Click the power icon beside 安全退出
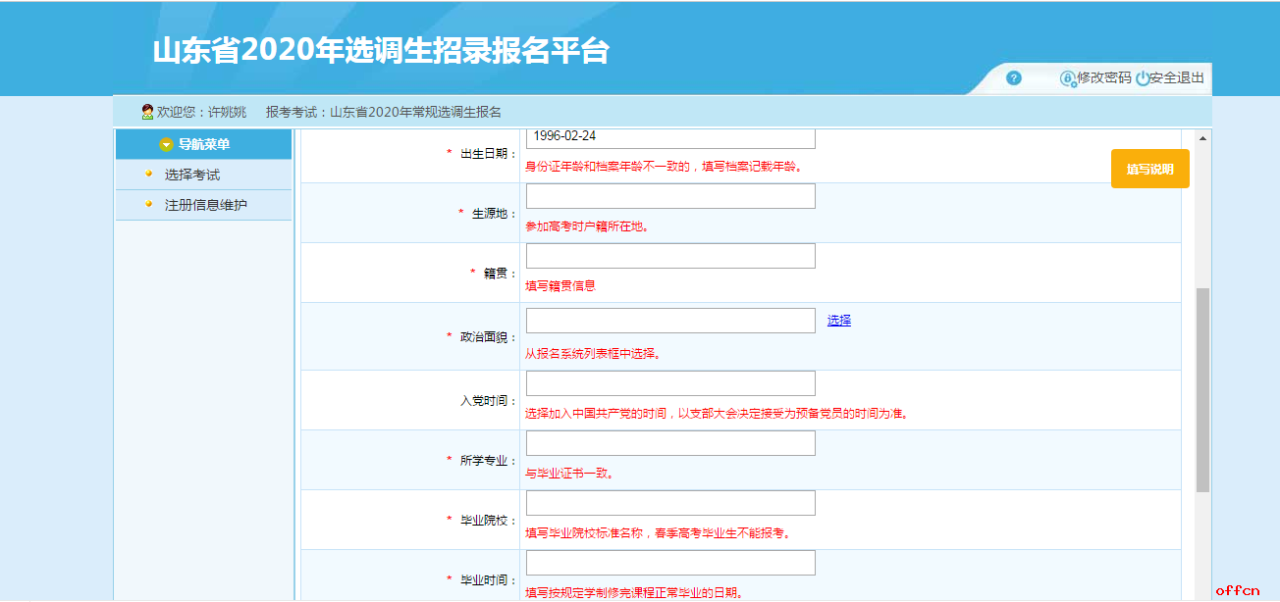1280x602 pixels. pyautogui.click(x=1142, y=78)
